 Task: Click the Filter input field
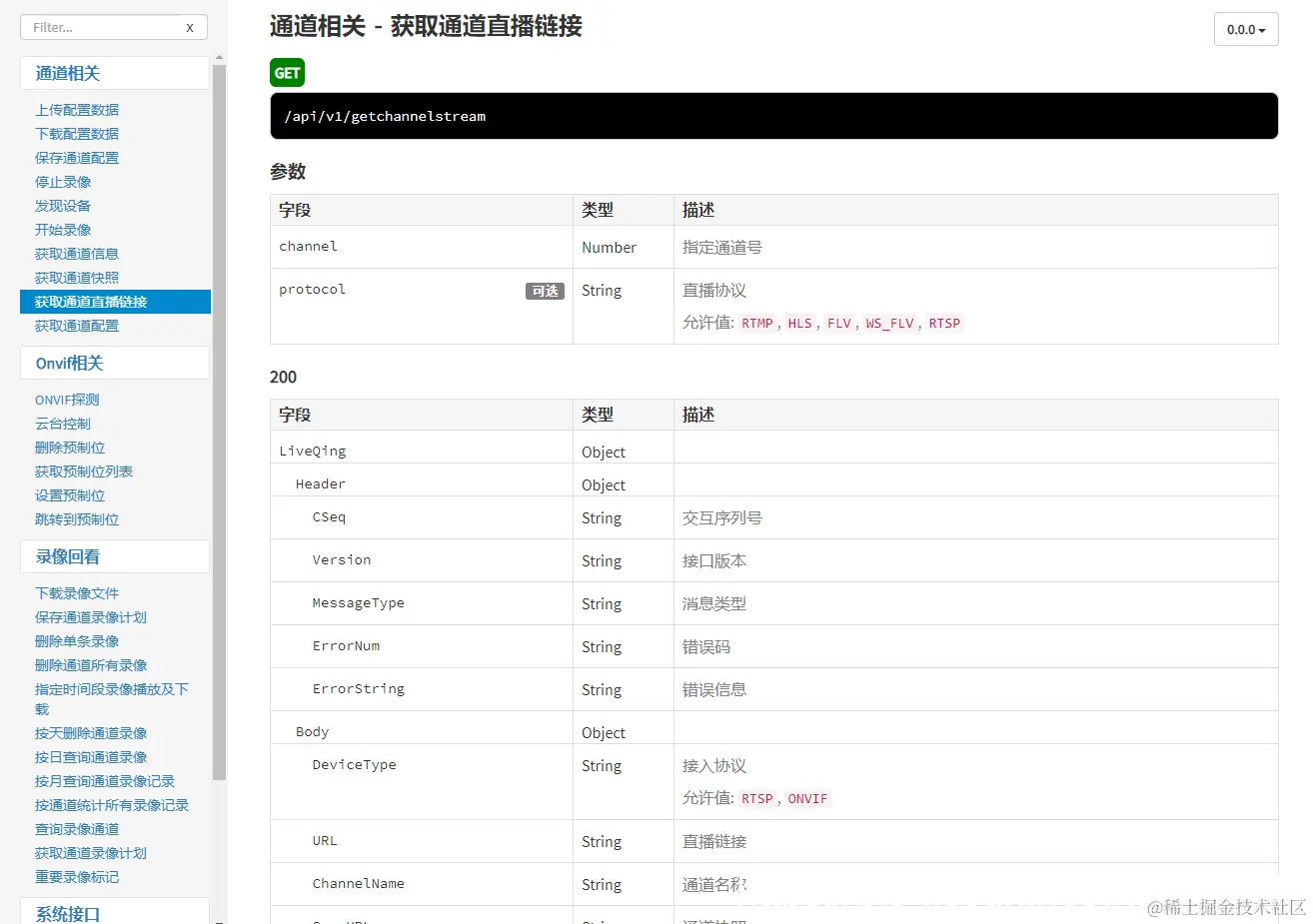113,28
